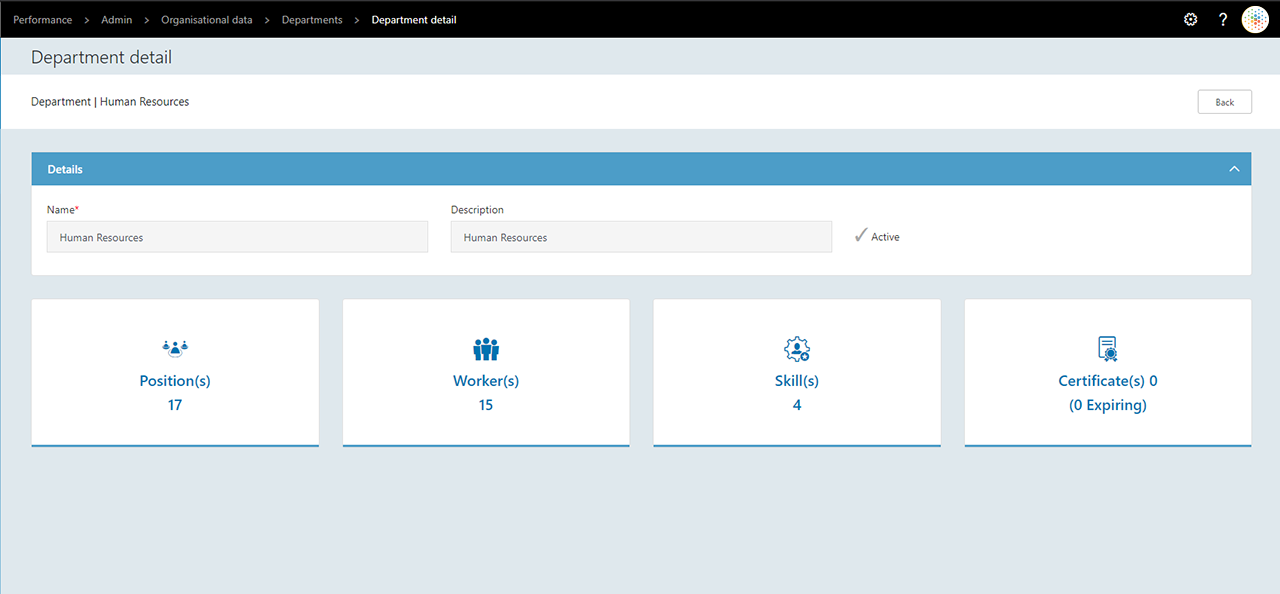Go to Admin breadcrumb

coord(116,20)
